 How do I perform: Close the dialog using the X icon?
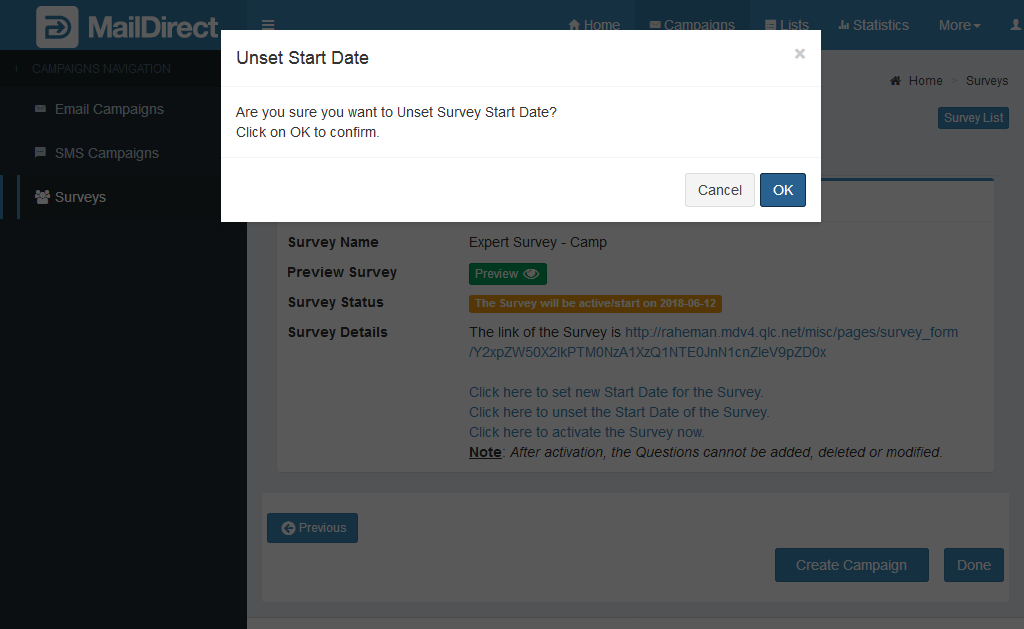tap(799, 54)
